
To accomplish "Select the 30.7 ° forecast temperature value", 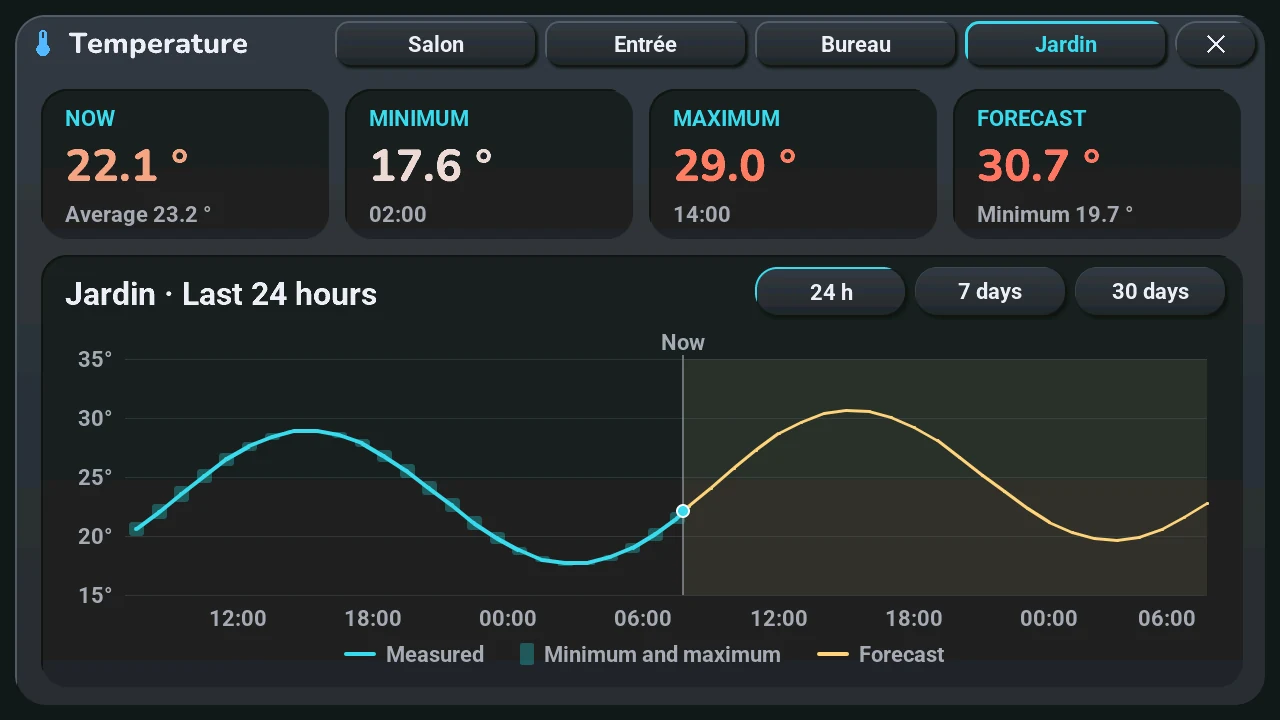I will click(1039, 165).
